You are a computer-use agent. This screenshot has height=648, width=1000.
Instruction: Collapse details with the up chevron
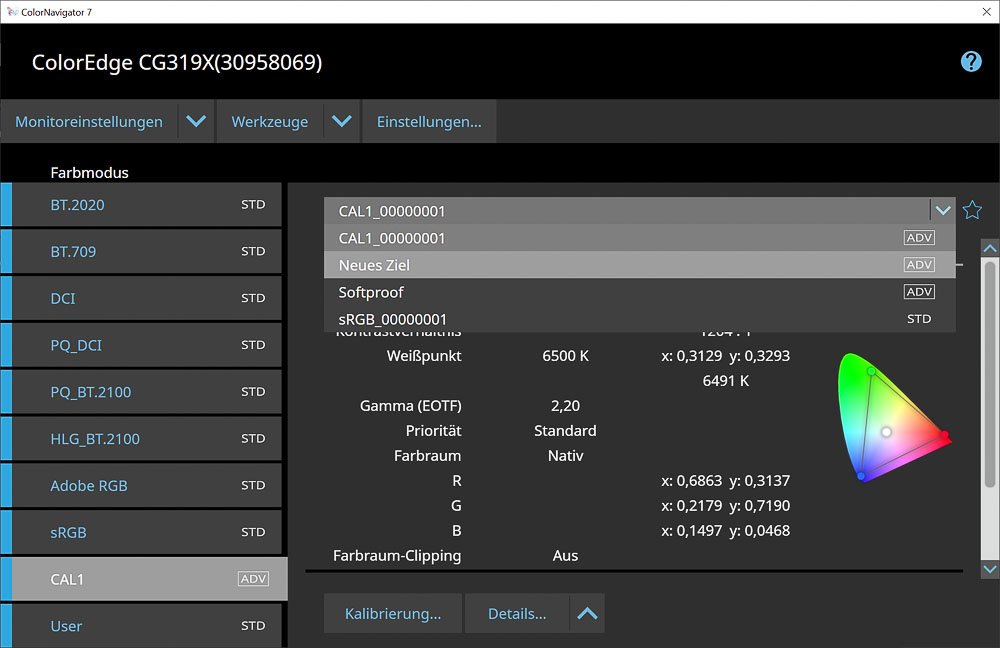pos(587,614)
